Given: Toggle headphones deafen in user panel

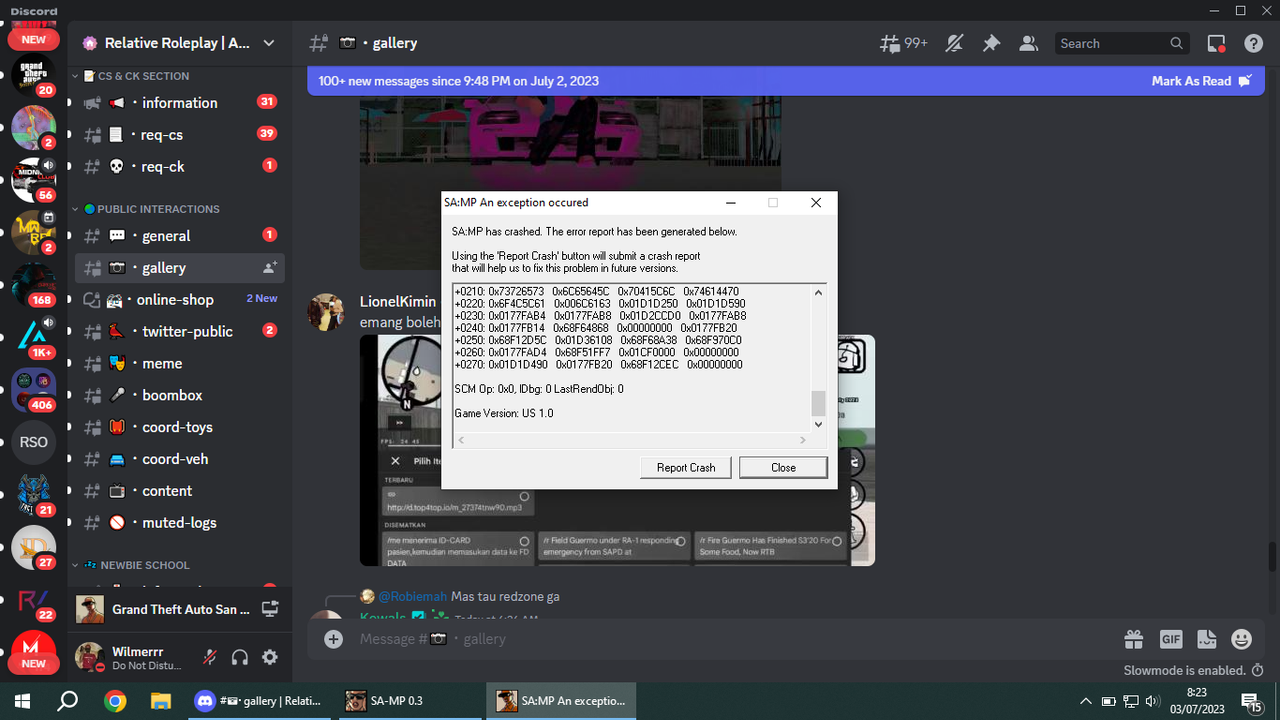Looking at the screenshot, I should click(x=240, y=657).
